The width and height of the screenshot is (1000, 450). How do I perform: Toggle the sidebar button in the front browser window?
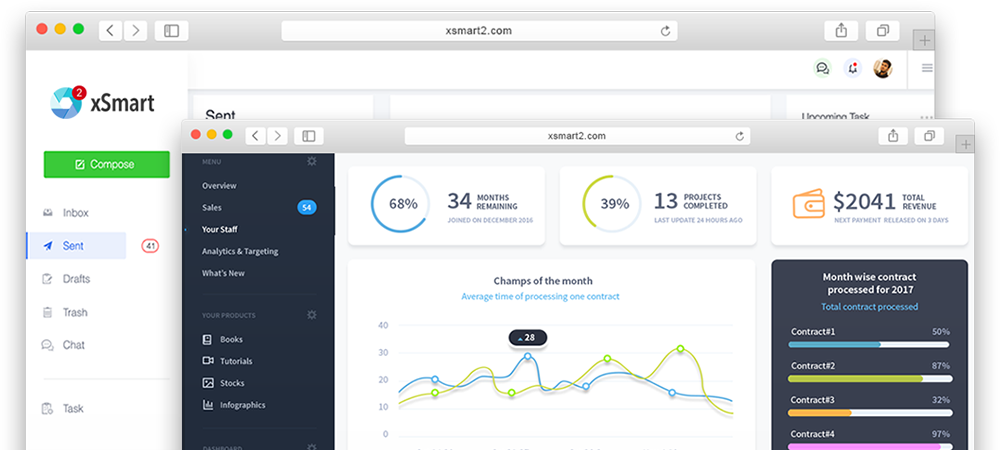pyautogui.click(x=308, y=136)
